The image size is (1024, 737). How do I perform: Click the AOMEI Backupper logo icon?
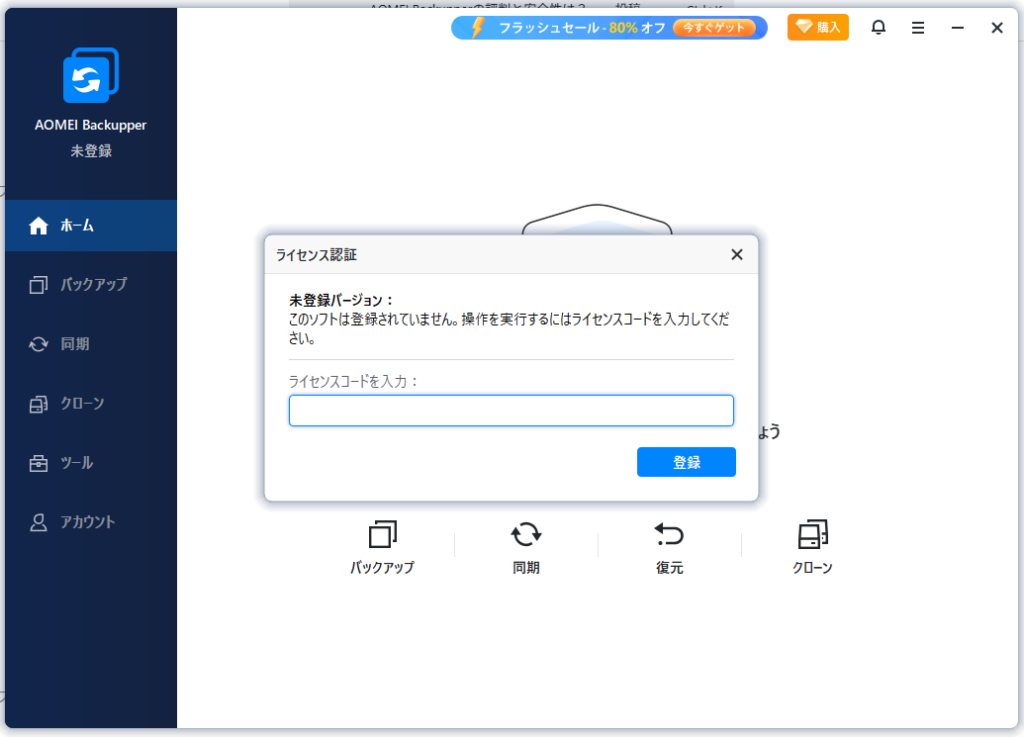tap(91, 75)
